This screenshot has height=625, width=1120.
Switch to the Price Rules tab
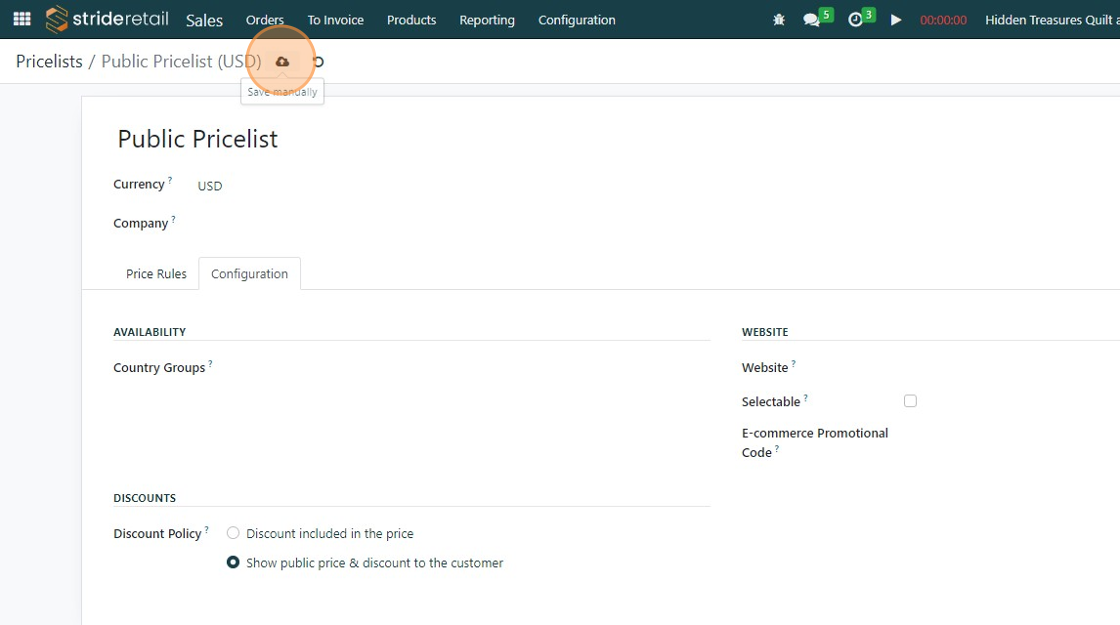(x=156, y=274)
